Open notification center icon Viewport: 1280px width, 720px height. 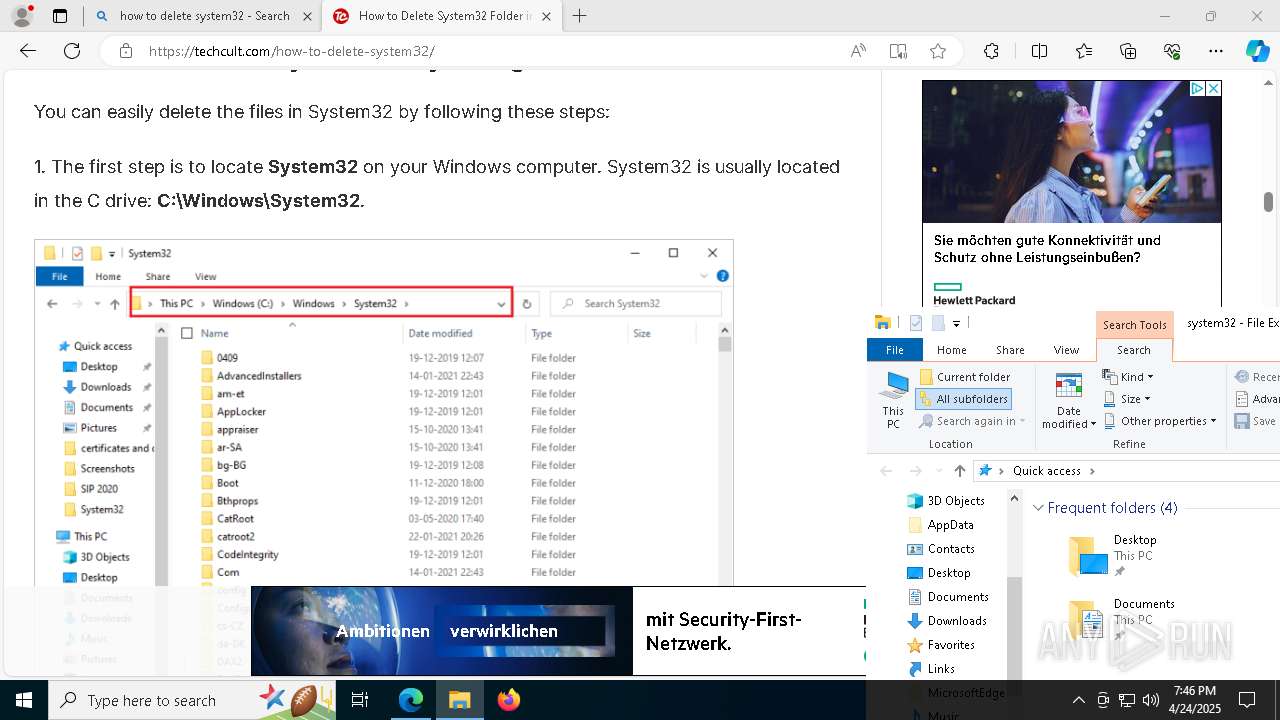(x=1247, y=700)
